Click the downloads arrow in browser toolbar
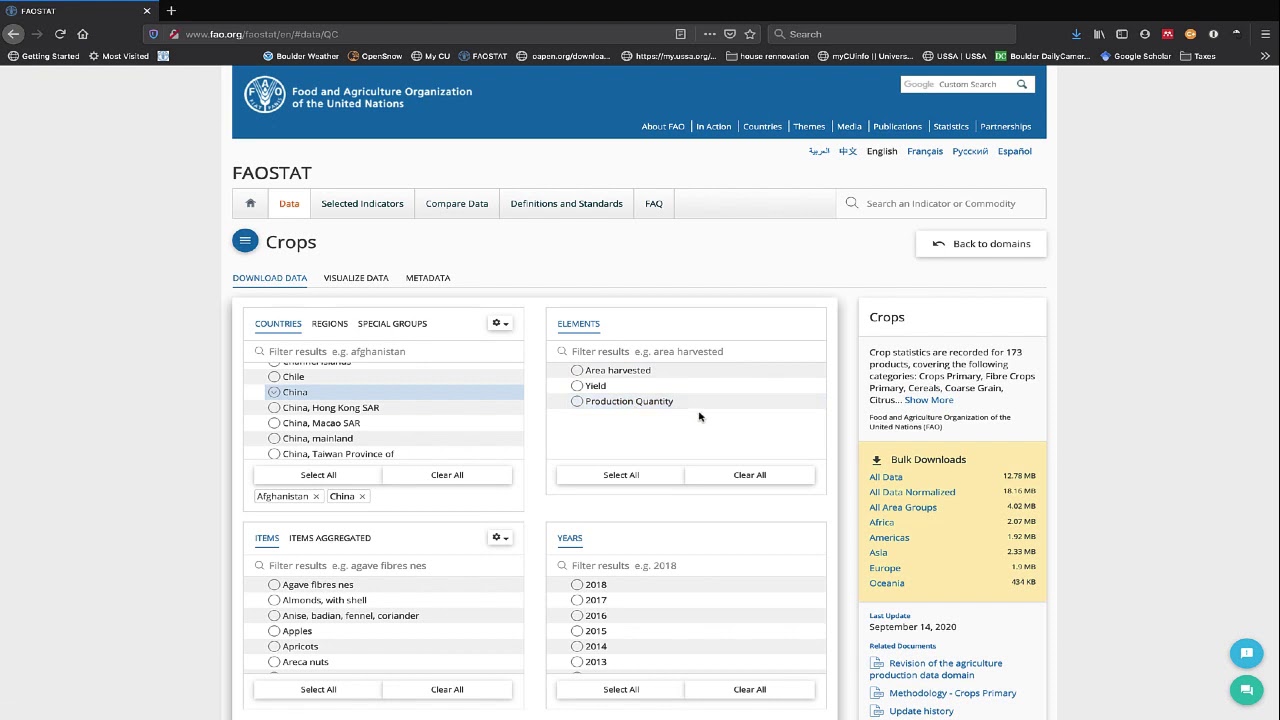The width and height of the screenshot is (1280, 720). pos(1076,34)
